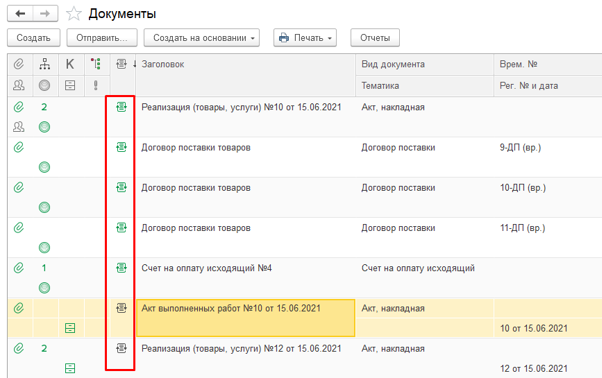Image resolution: width=602 pixels, height=378 pixels.
Task: Open the Создать на основании dropdown
Action: 202,38
